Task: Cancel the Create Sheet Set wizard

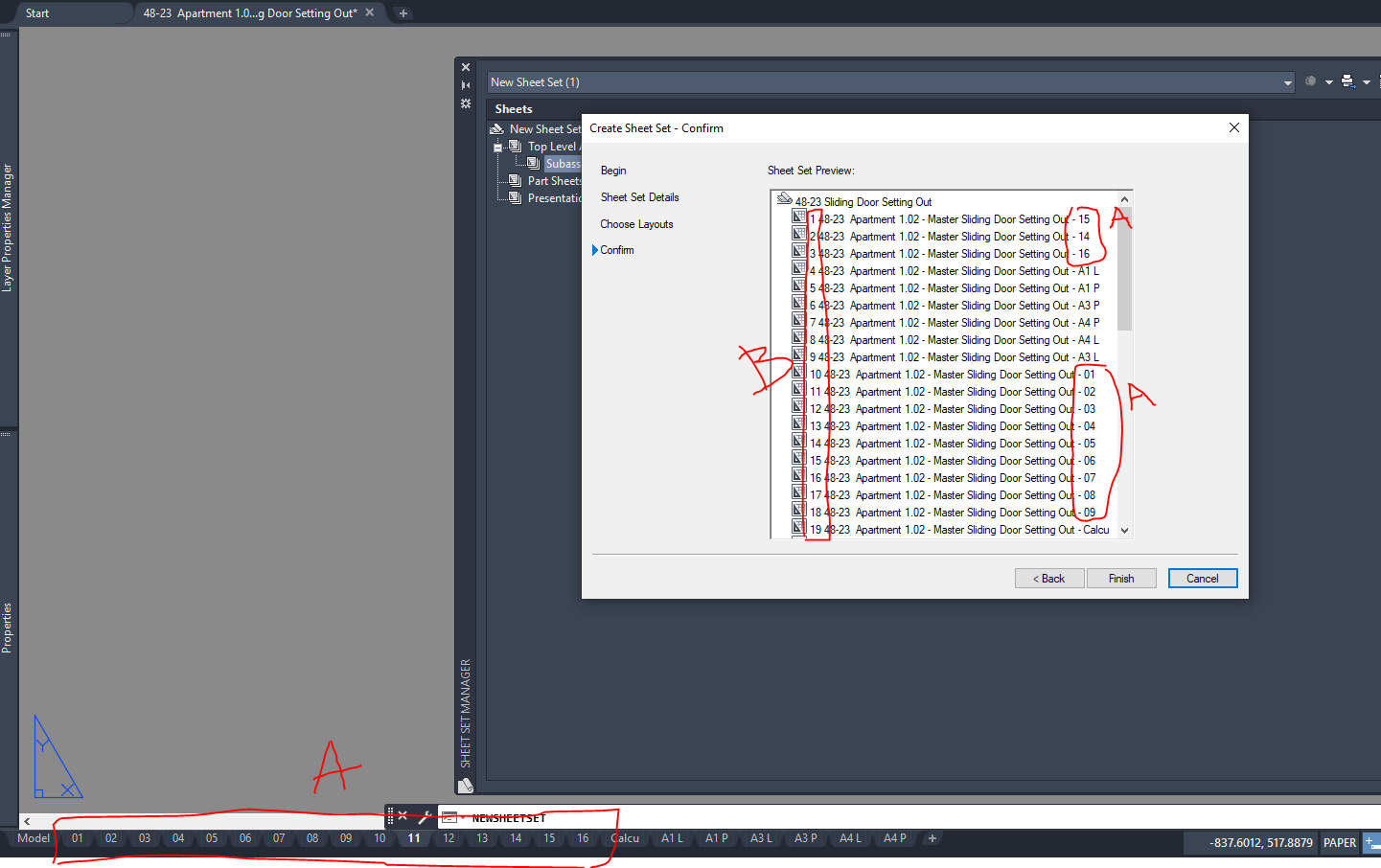Action: tap(1202, 578)
